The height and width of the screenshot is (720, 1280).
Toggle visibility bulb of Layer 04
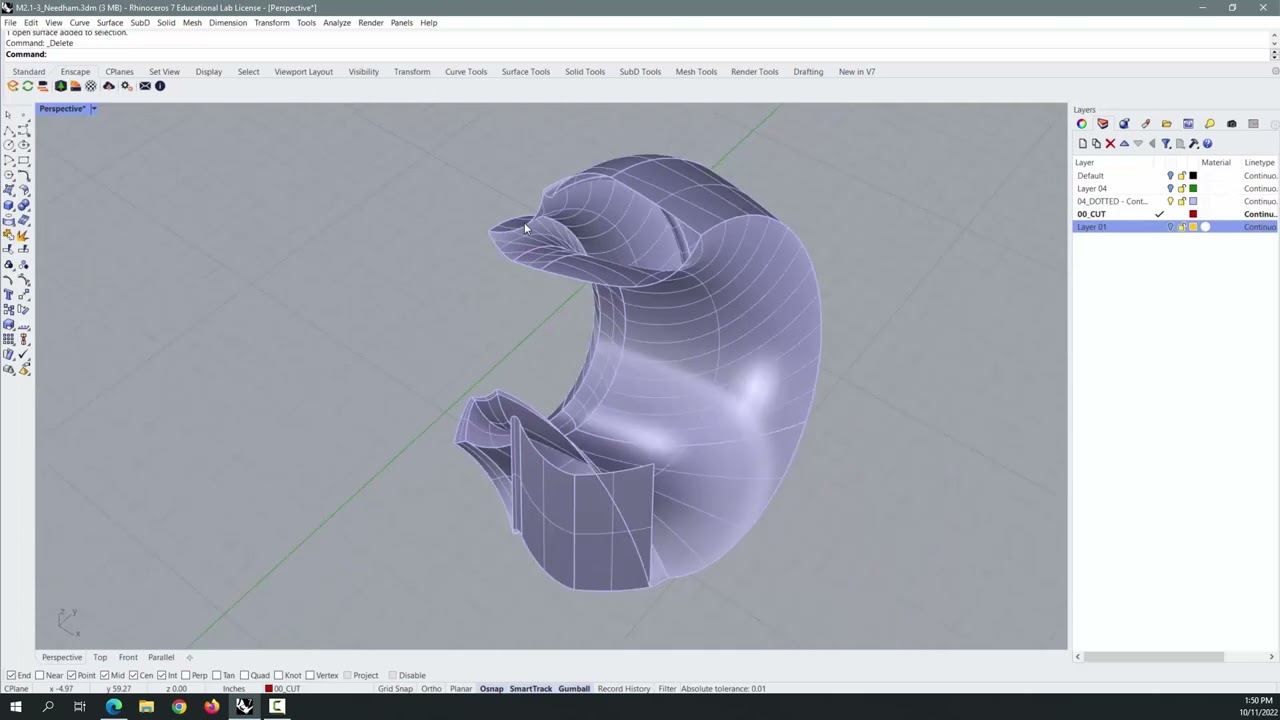(1170, 188)
